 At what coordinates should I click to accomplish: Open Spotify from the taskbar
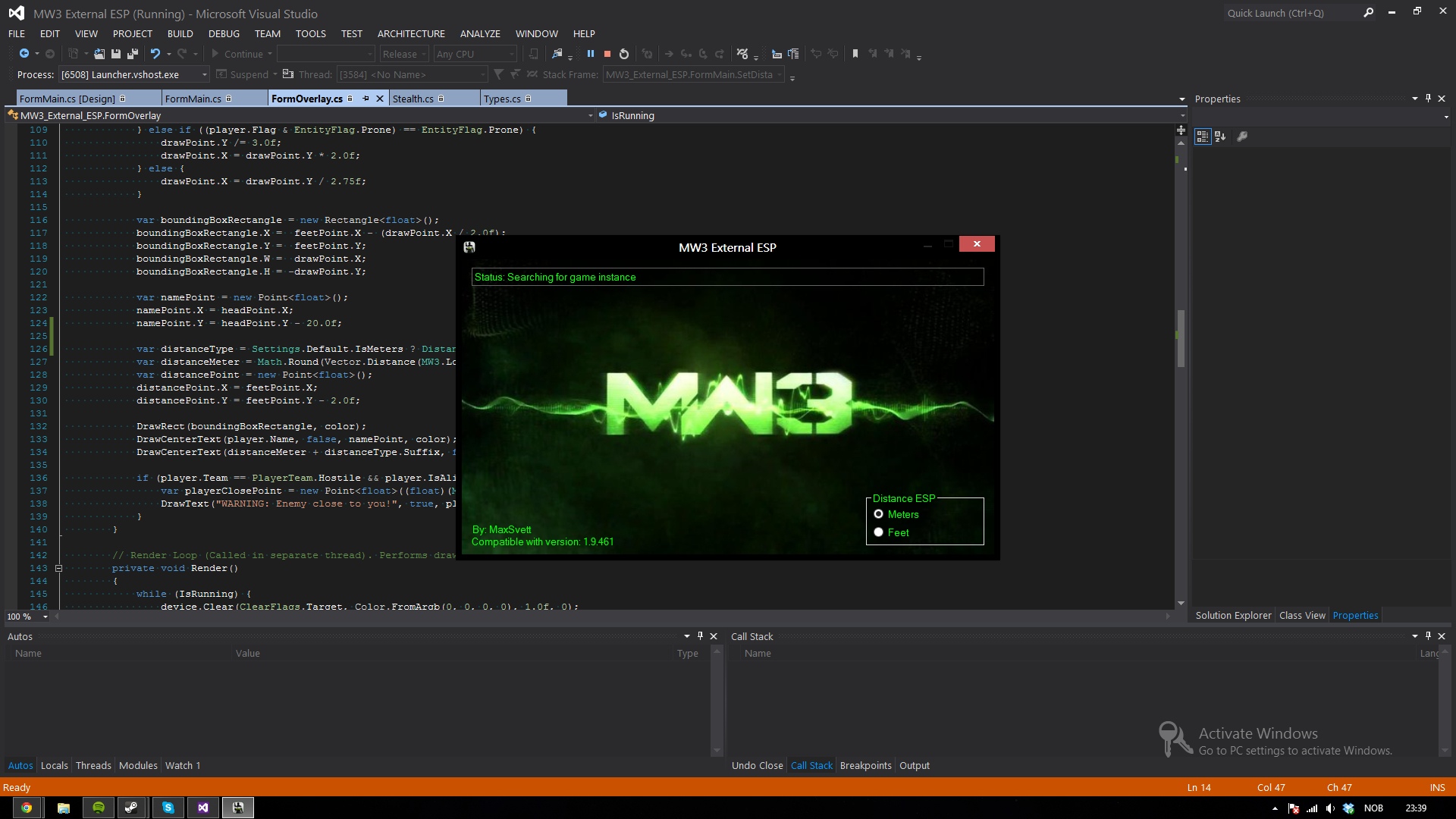coord(99,808)
